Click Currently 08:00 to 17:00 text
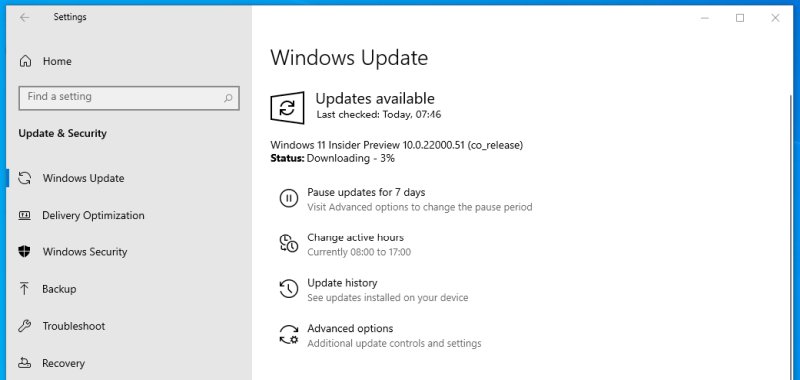800x380 pixels. pyautogui.click(x=359, y=252)
